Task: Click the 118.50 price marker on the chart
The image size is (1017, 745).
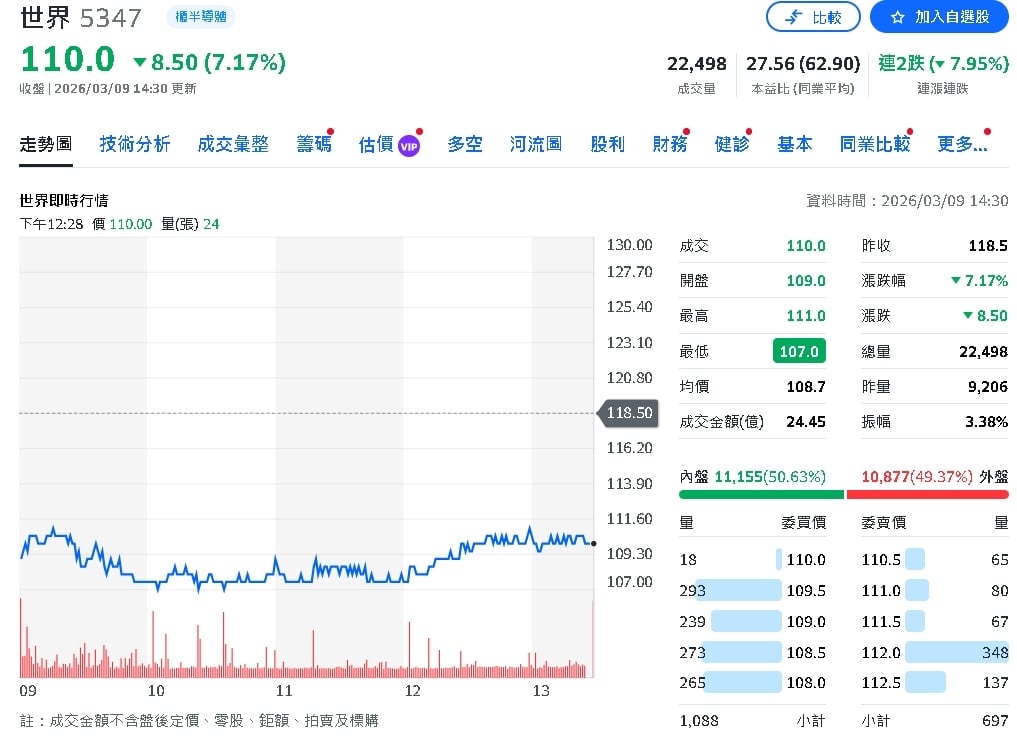Action: coord(628,412)
